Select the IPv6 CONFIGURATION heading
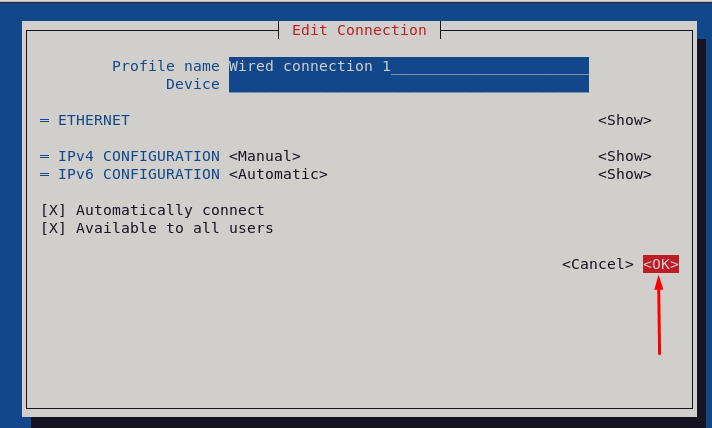The image size is (712, 428). (139, 174)
